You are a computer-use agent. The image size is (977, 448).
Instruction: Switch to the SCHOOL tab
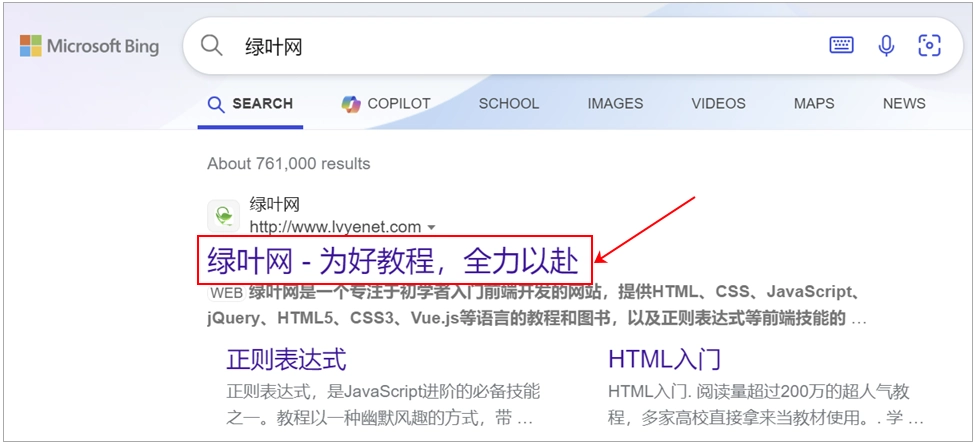(x=508, y=104)
